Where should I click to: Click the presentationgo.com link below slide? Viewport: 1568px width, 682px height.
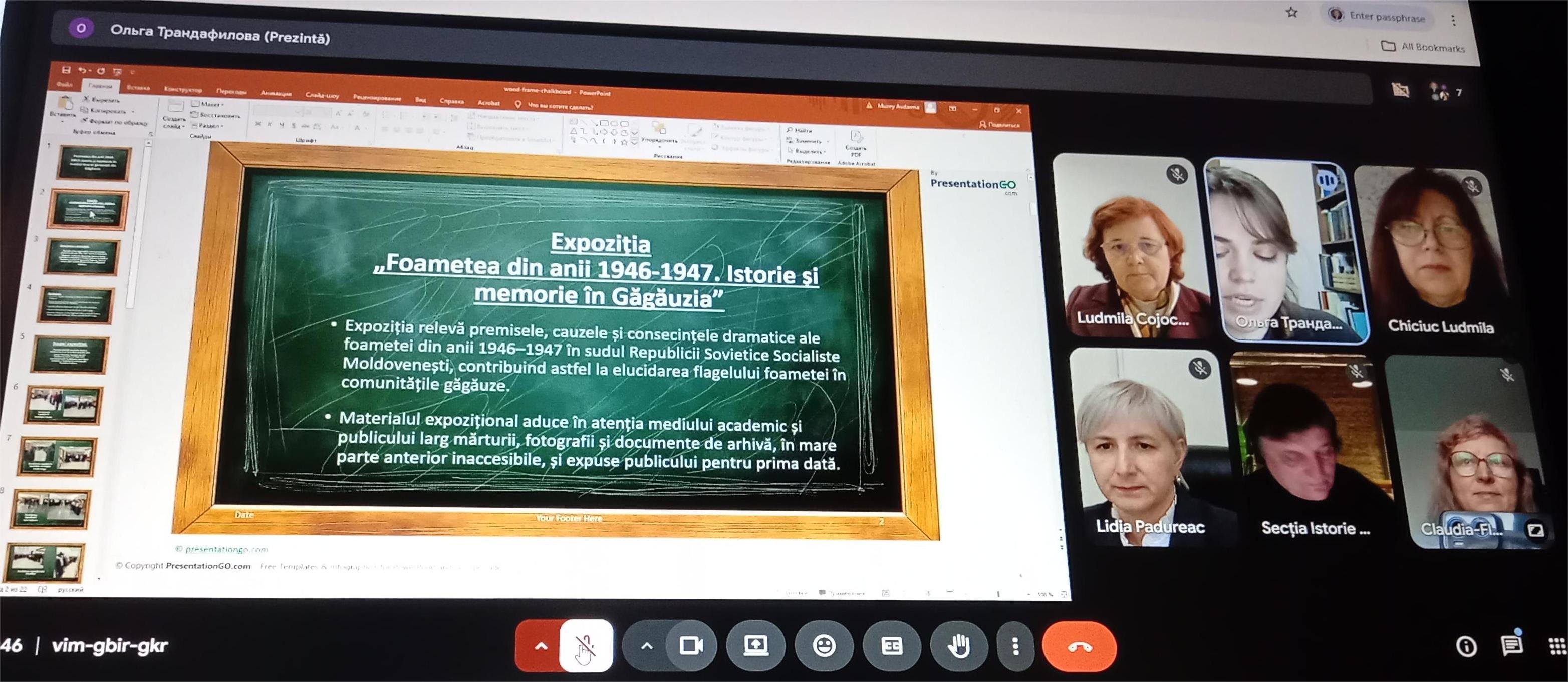(226, 549)
